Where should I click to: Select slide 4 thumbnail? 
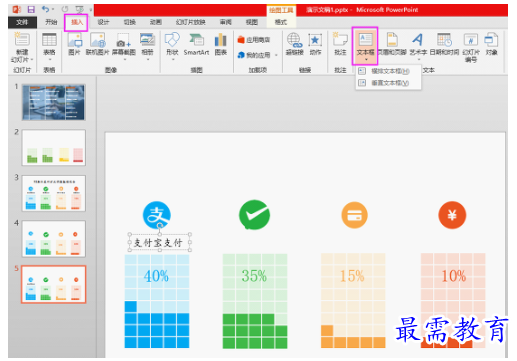pos(54,239)
